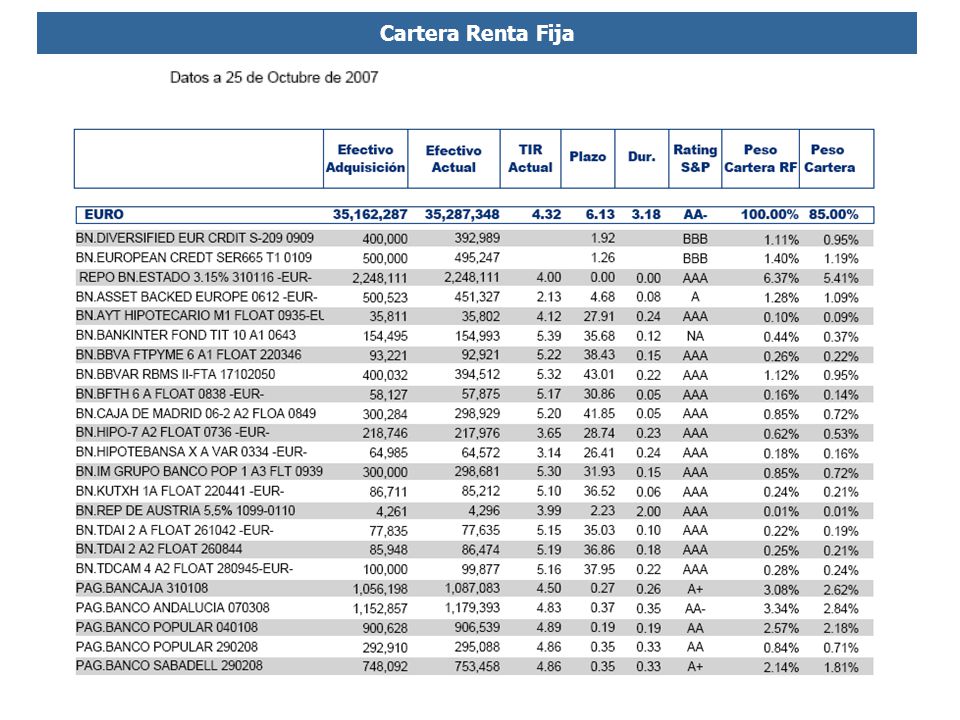Click BN.HIPOTEBANSA TIR value 3.14

point(549,452)
